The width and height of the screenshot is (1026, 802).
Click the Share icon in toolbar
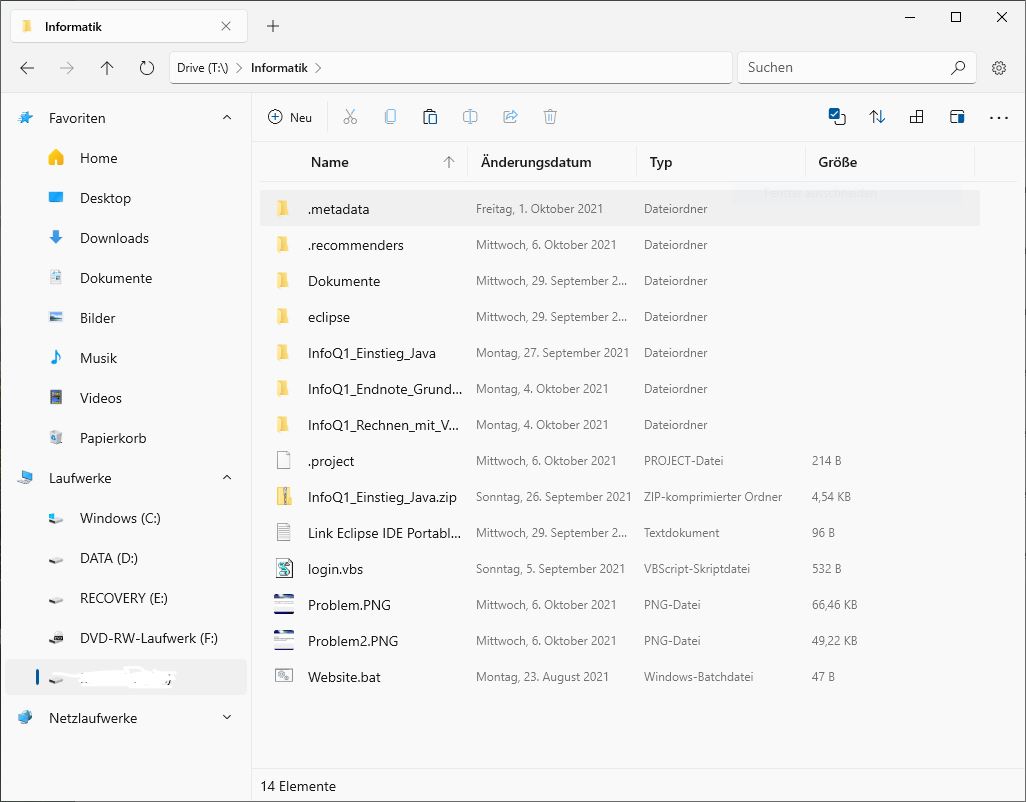[510, 117]
